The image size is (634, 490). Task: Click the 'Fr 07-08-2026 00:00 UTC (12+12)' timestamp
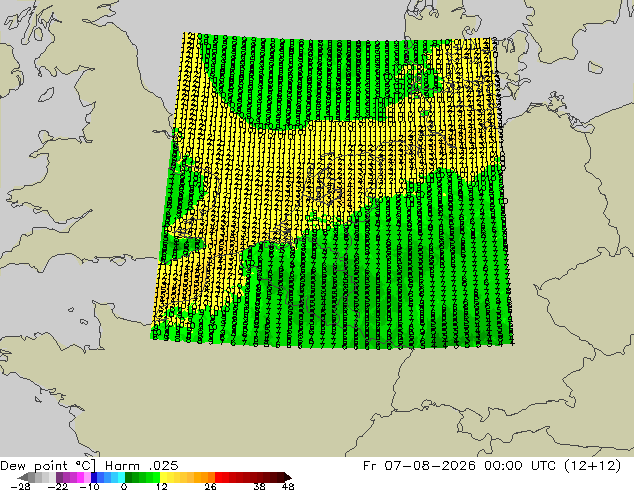point(492,466)
